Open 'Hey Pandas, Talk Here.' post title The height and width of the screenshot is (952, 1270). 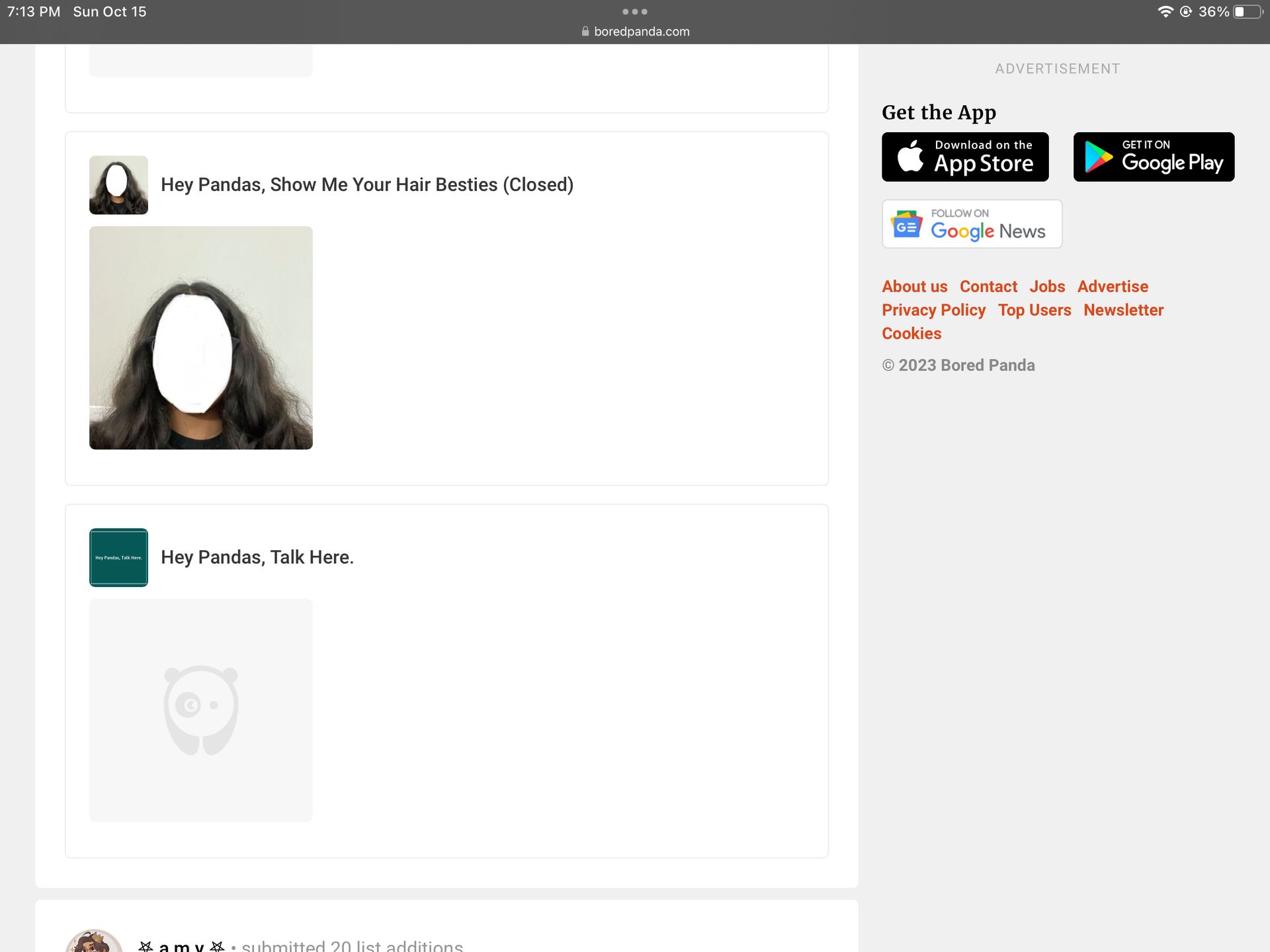pos(257,557)
